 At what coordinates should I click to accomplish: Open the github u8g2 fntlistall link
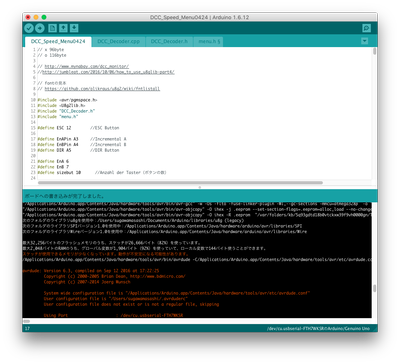click(102, 89)
